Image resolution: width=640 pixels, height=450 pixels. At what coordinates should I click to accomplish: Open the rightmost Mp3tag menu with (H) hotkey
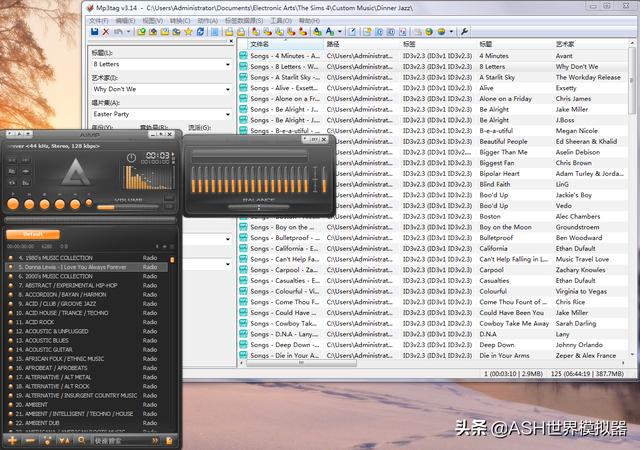[x=309, y=20]
